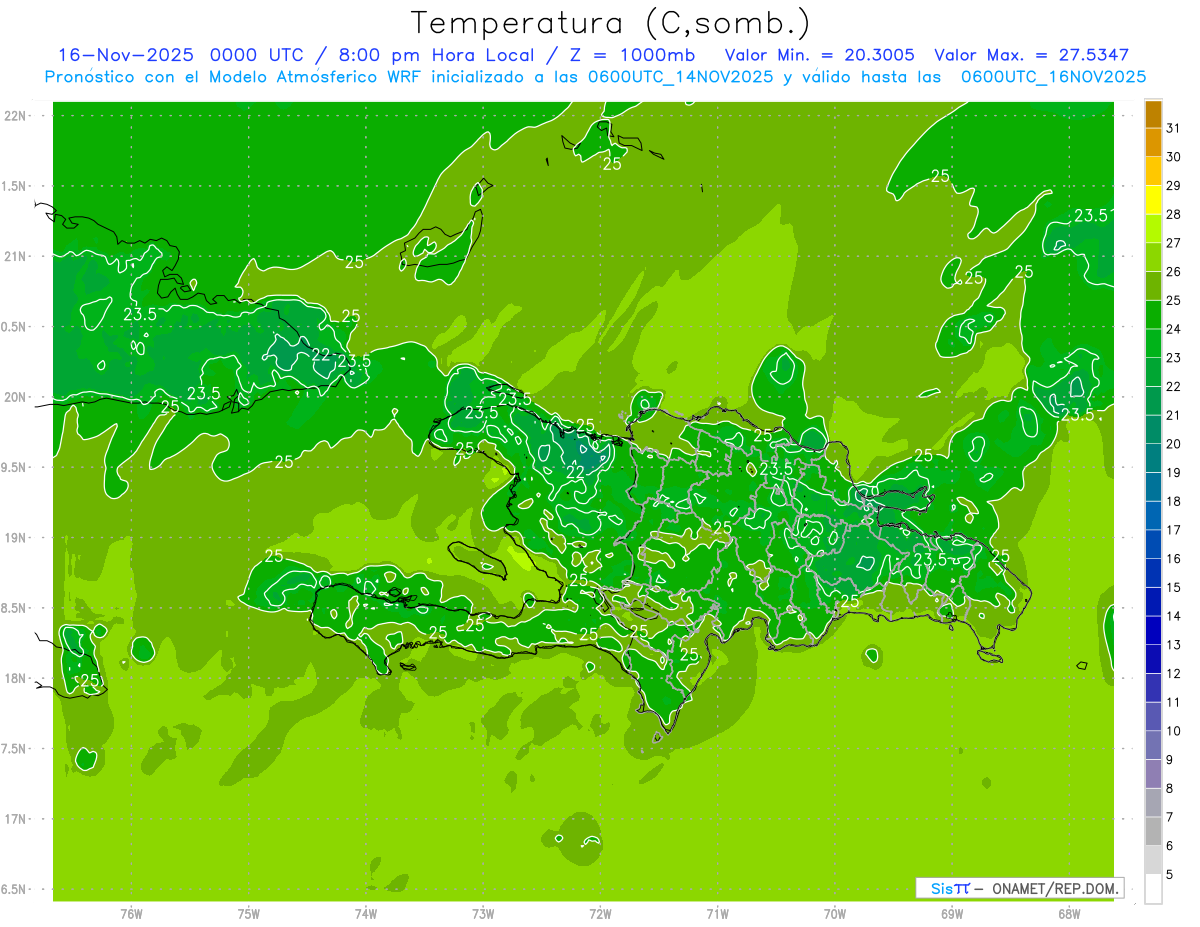Click the legend scale label '12'
This screenshot has width=1200, height=927.
click(x=1173, y=673)
